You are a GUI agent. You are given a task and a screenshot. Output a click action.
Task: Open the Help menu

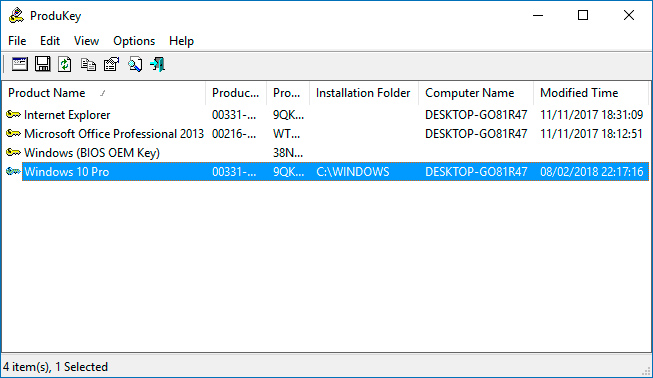pyautogui.click(x=181, y=41)
